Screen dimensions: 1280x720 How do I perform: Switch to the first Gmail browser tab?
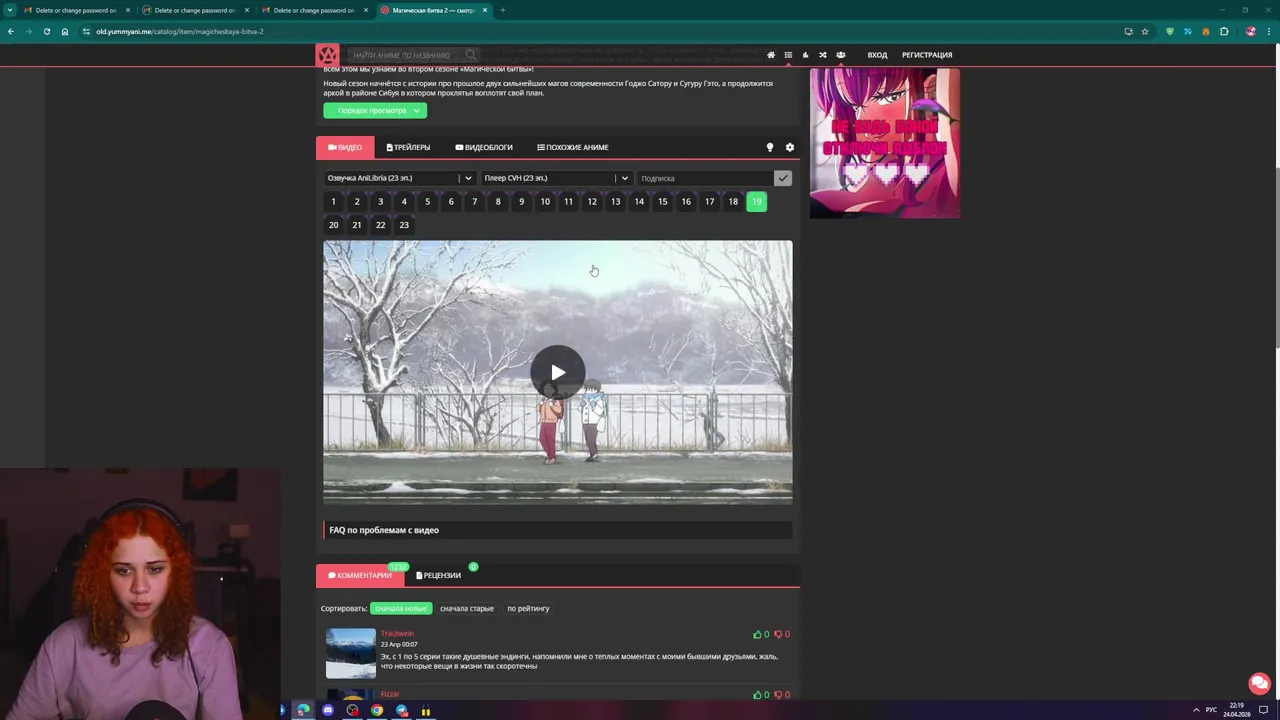click(x=77, y=10)
